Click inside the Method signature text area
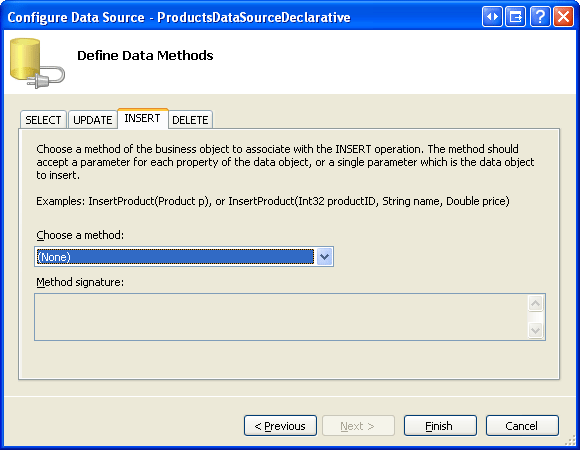This screenshot has height=450, width=580. click(x=281, y=317)
